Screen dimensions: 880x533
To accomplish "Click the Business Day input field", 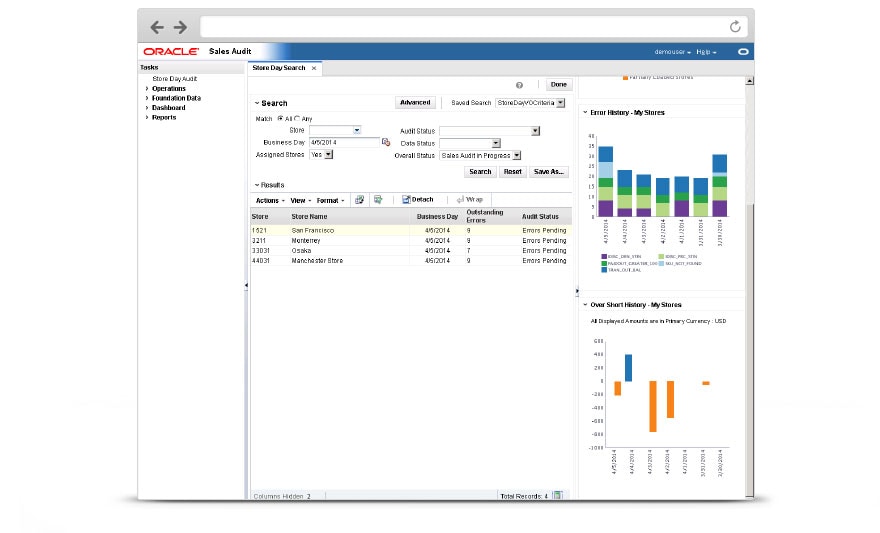I will [344, 143].
